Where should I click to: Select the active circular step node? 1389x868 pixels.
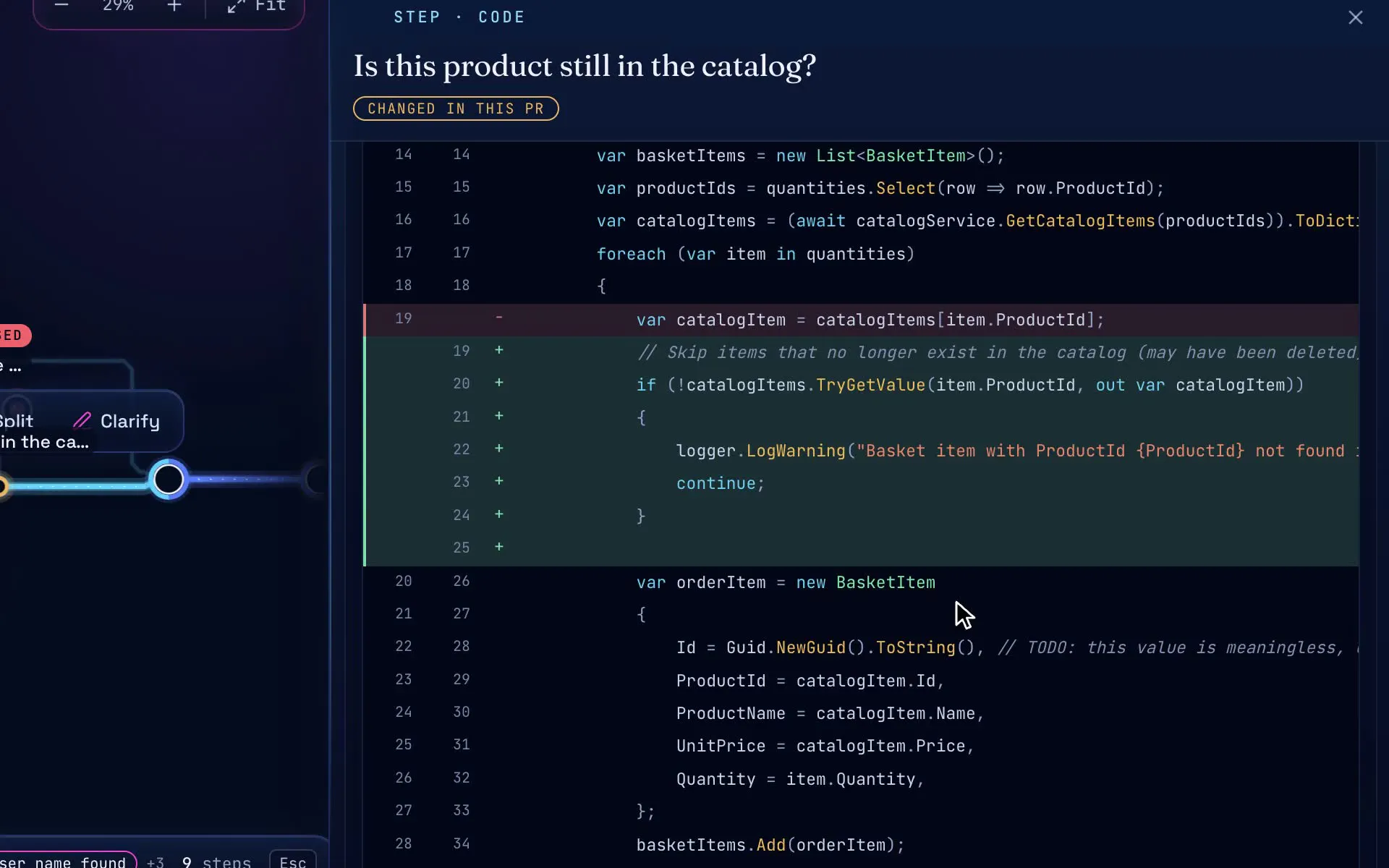coord(169,479)
